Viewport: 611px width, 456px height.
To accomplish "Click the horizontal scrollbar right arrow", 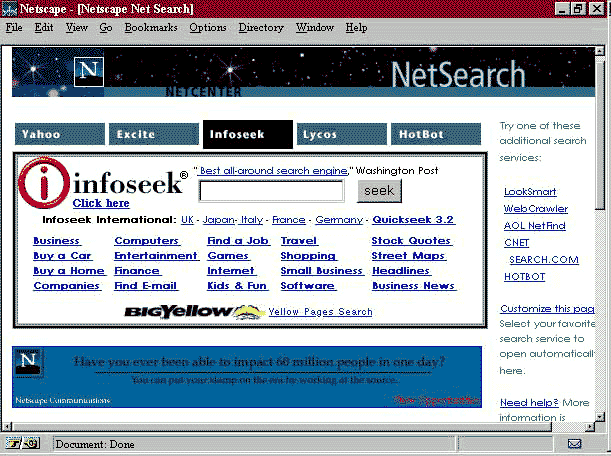I will pos(591,427).
